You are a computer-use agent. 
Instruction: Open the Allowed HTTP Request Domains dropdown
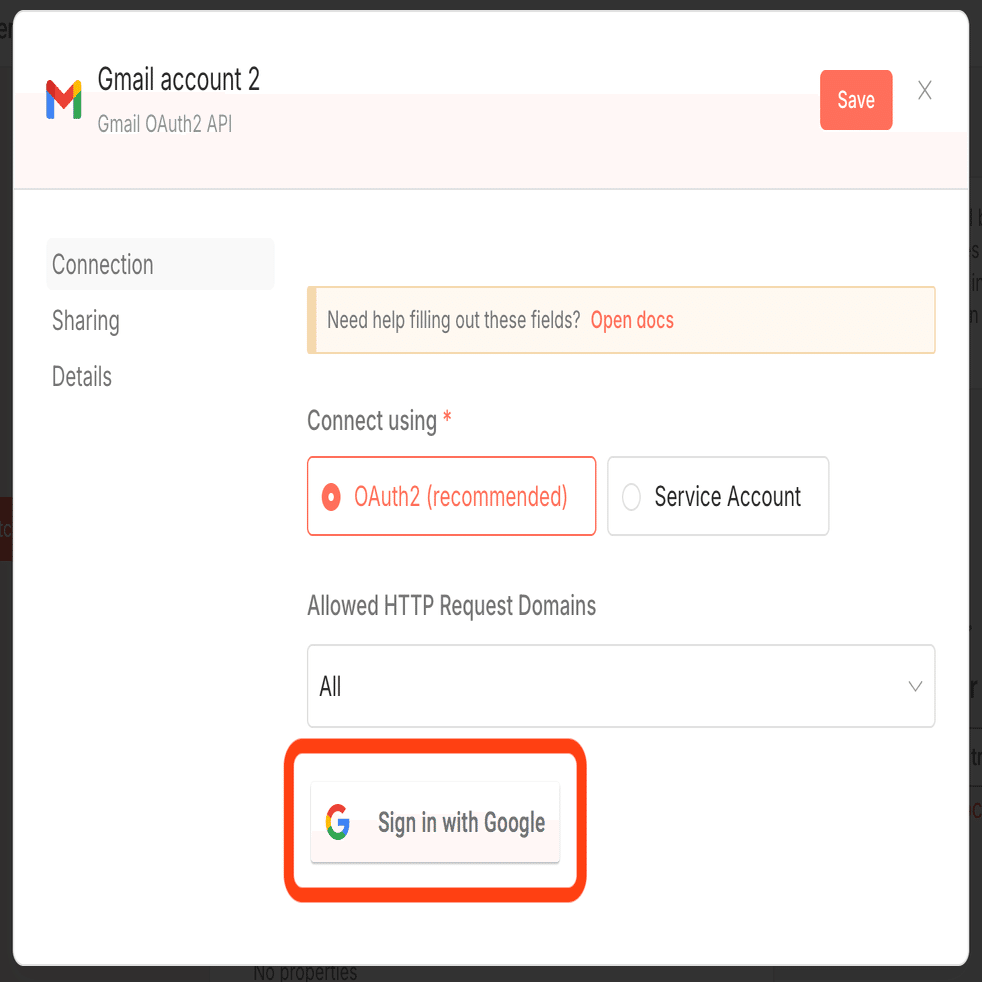[x=620, y=686]
